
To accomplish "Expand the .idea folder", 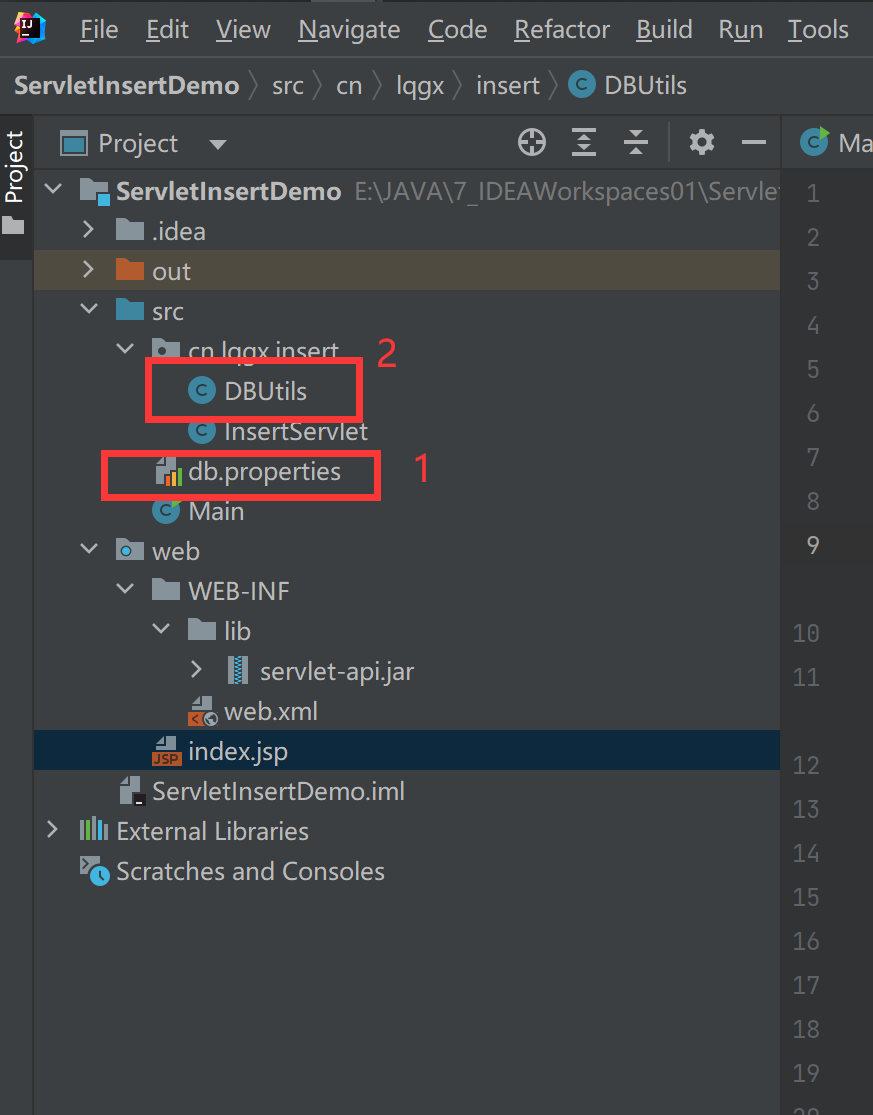I will 88,229.
